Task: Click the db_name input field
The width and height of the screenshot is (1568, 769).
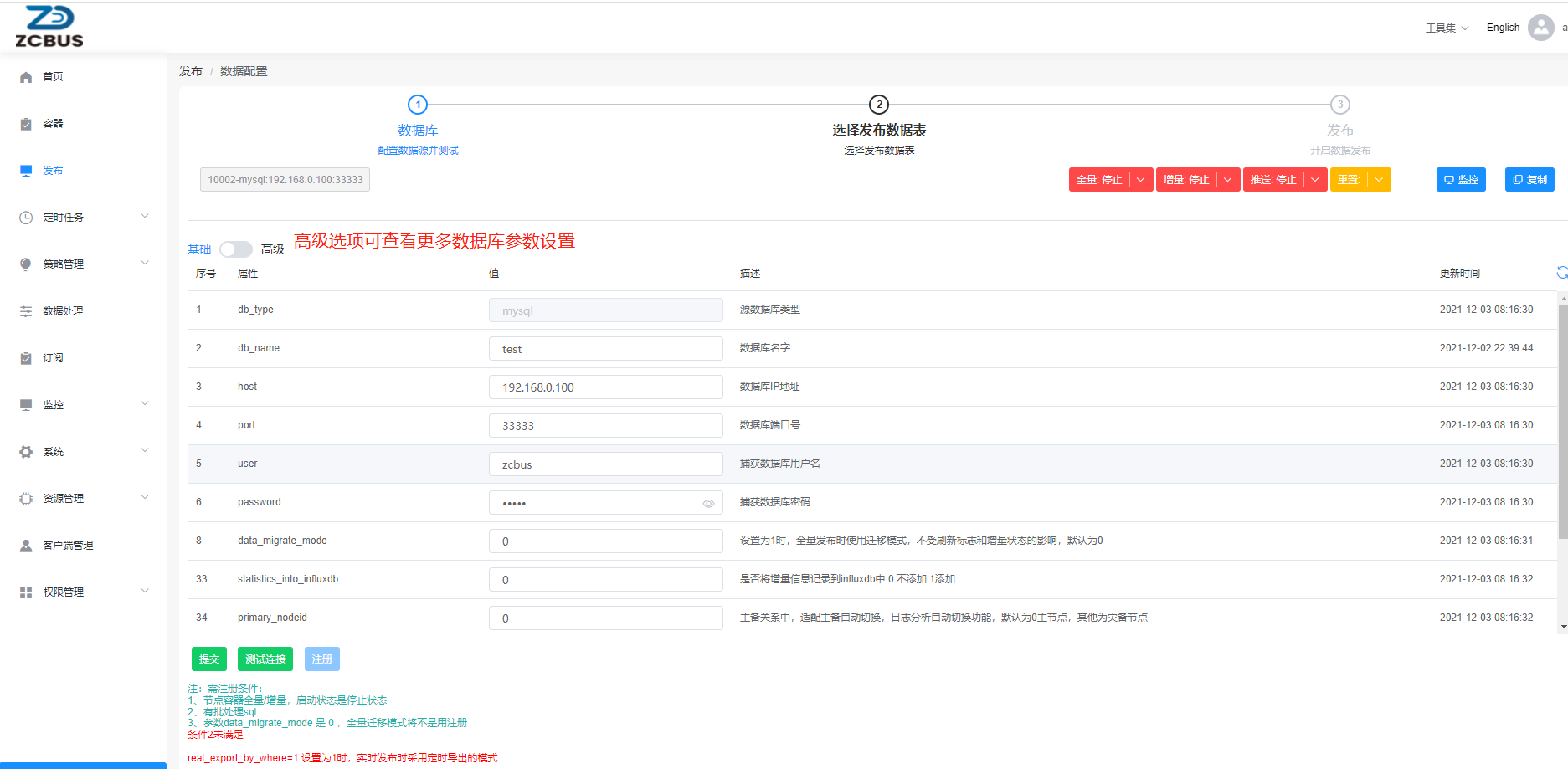Action: click(x=605, y=349)
